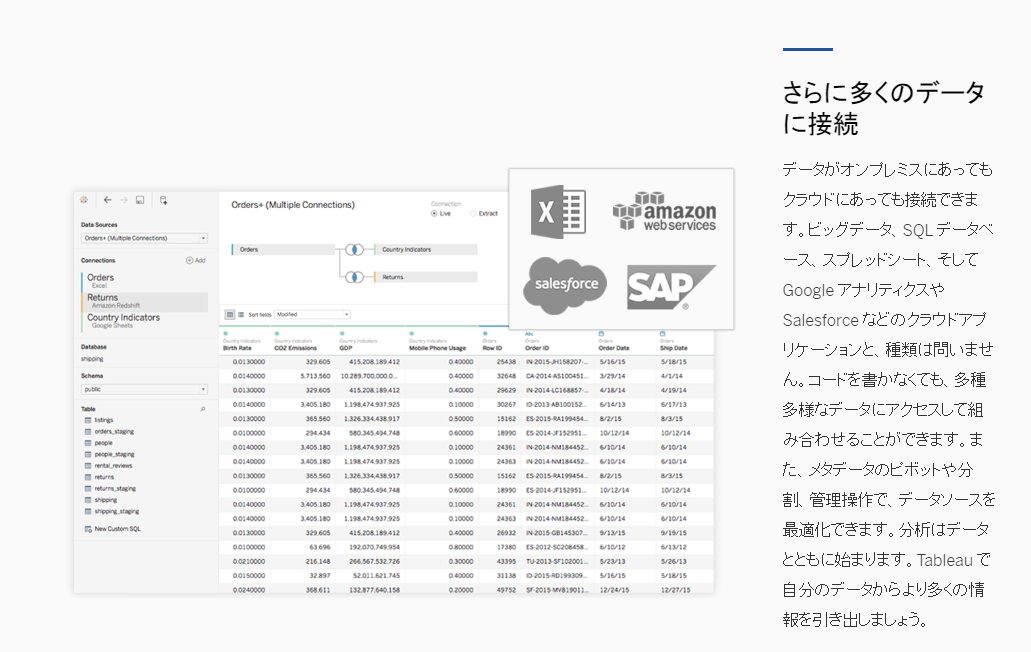Click the Mobile Phone Usage column header
1031x652 pixels.
(437, 348)
